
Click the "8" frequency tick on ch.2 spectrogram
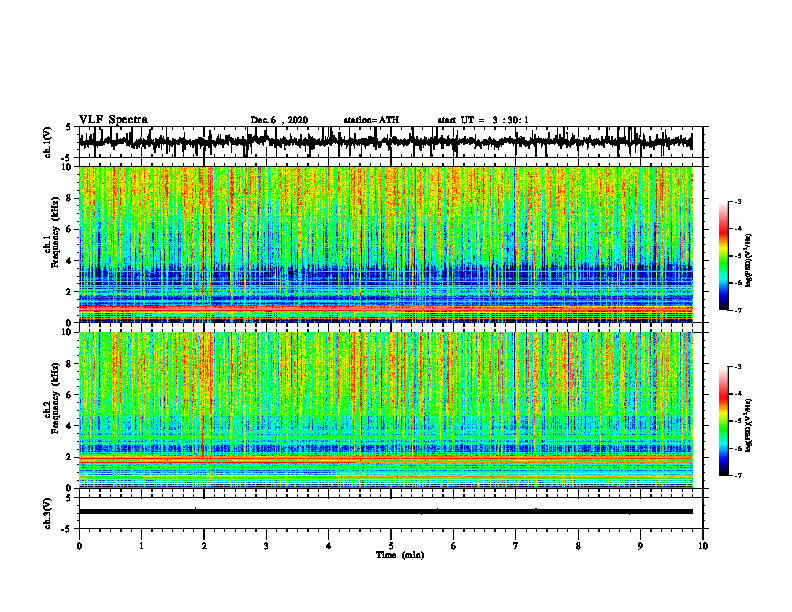(70, 364)
